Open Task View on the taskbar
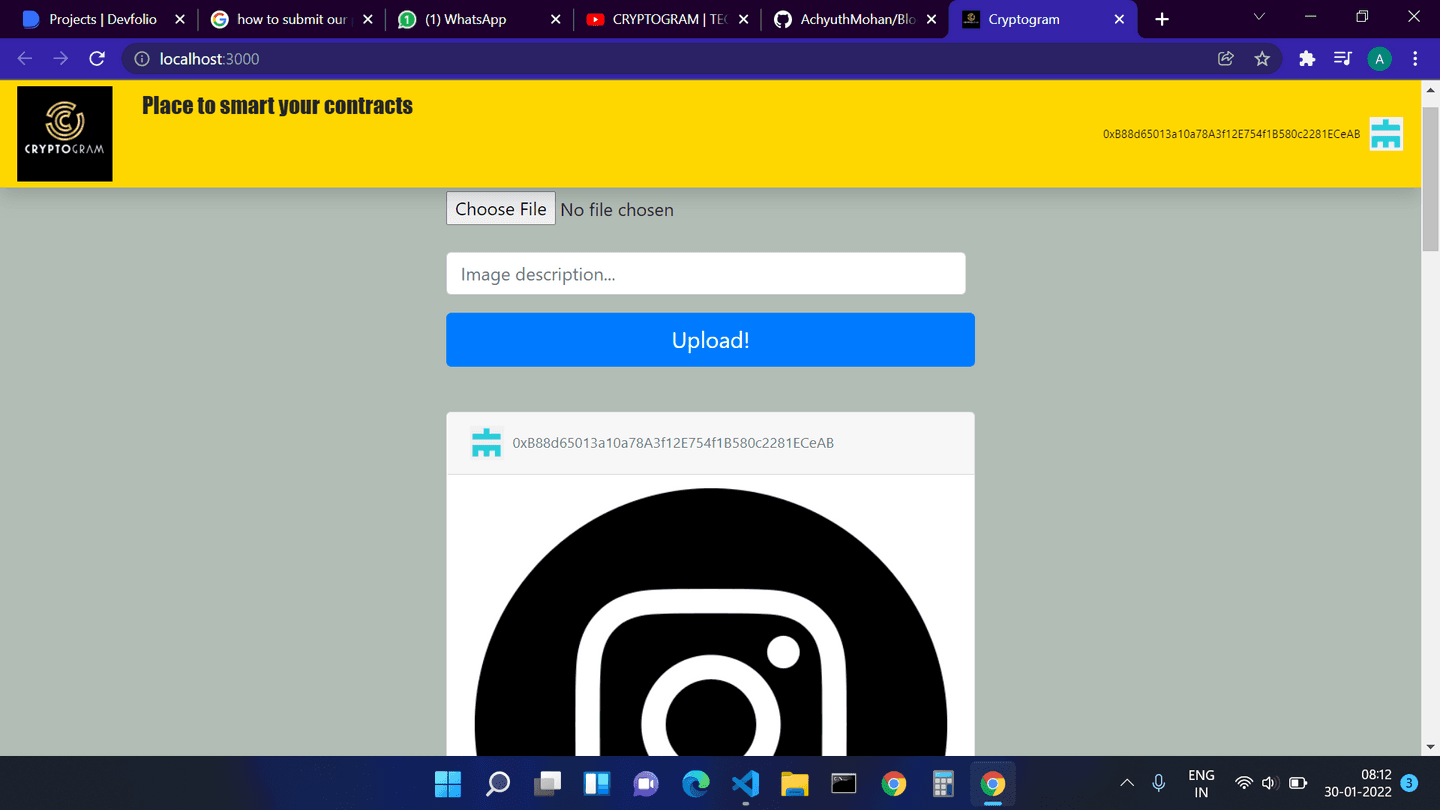Viewport: 1440px width, 810px height. [x=547, y=784]
